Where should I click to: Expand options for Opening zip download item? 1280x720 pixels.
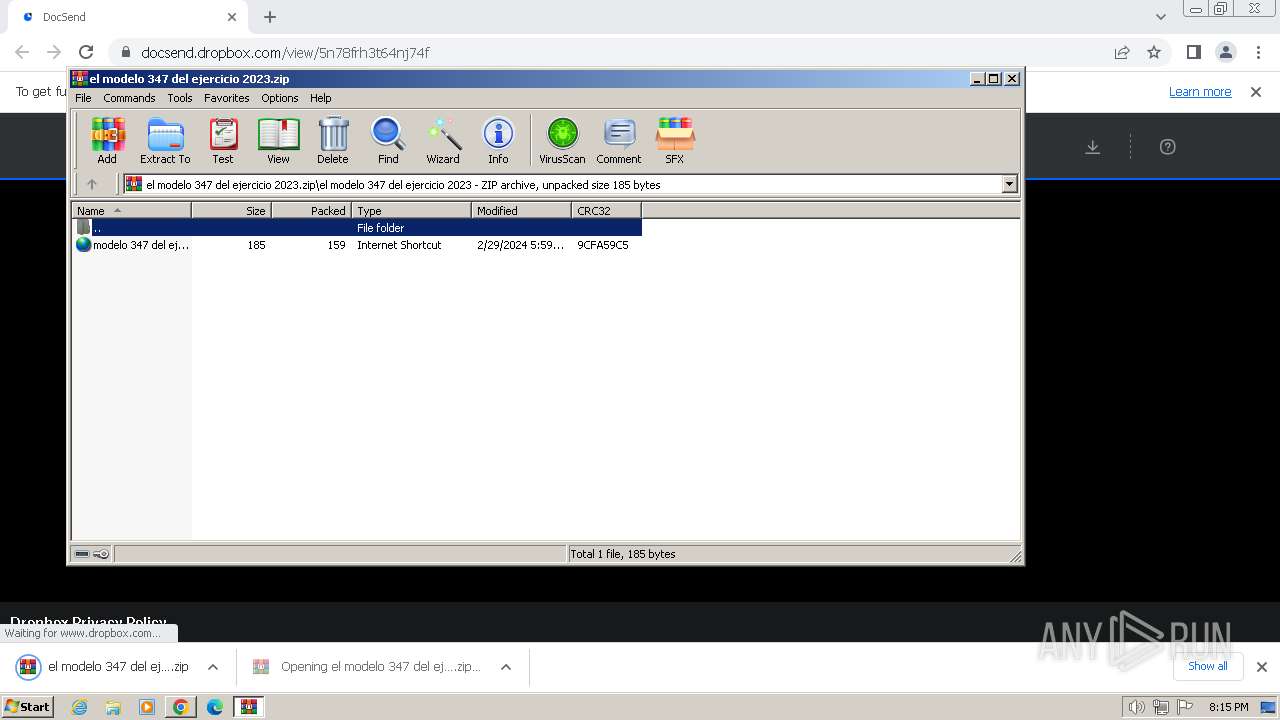tap(506, 667)
